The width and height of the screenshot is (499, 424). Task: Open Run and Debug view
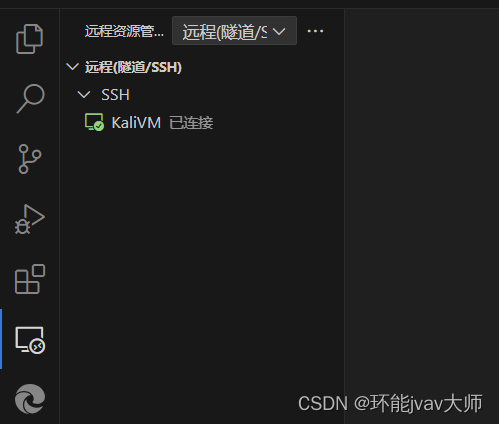tap(30, 219)
